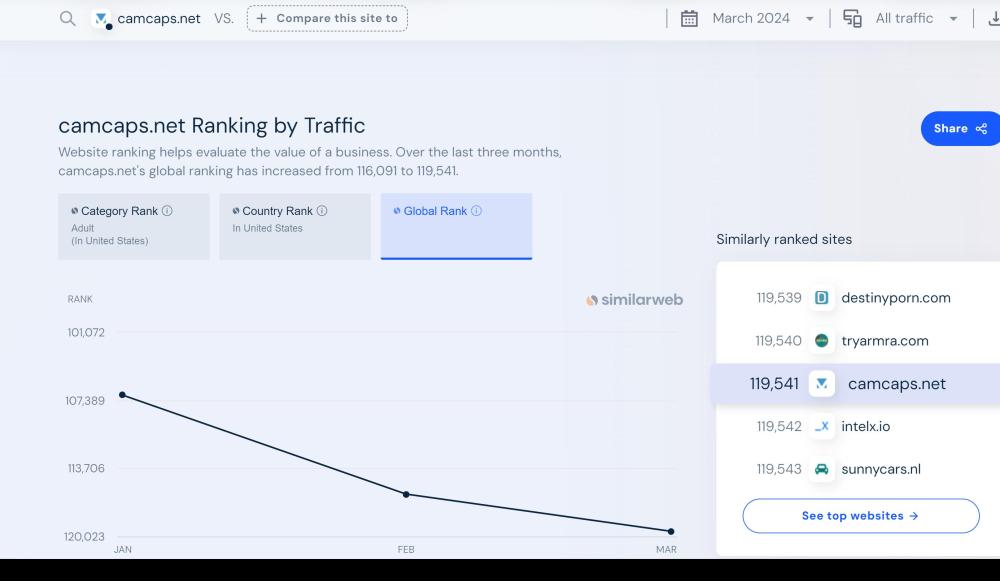
Task: Open the March 2024 date dropdown
Action: 762,18
